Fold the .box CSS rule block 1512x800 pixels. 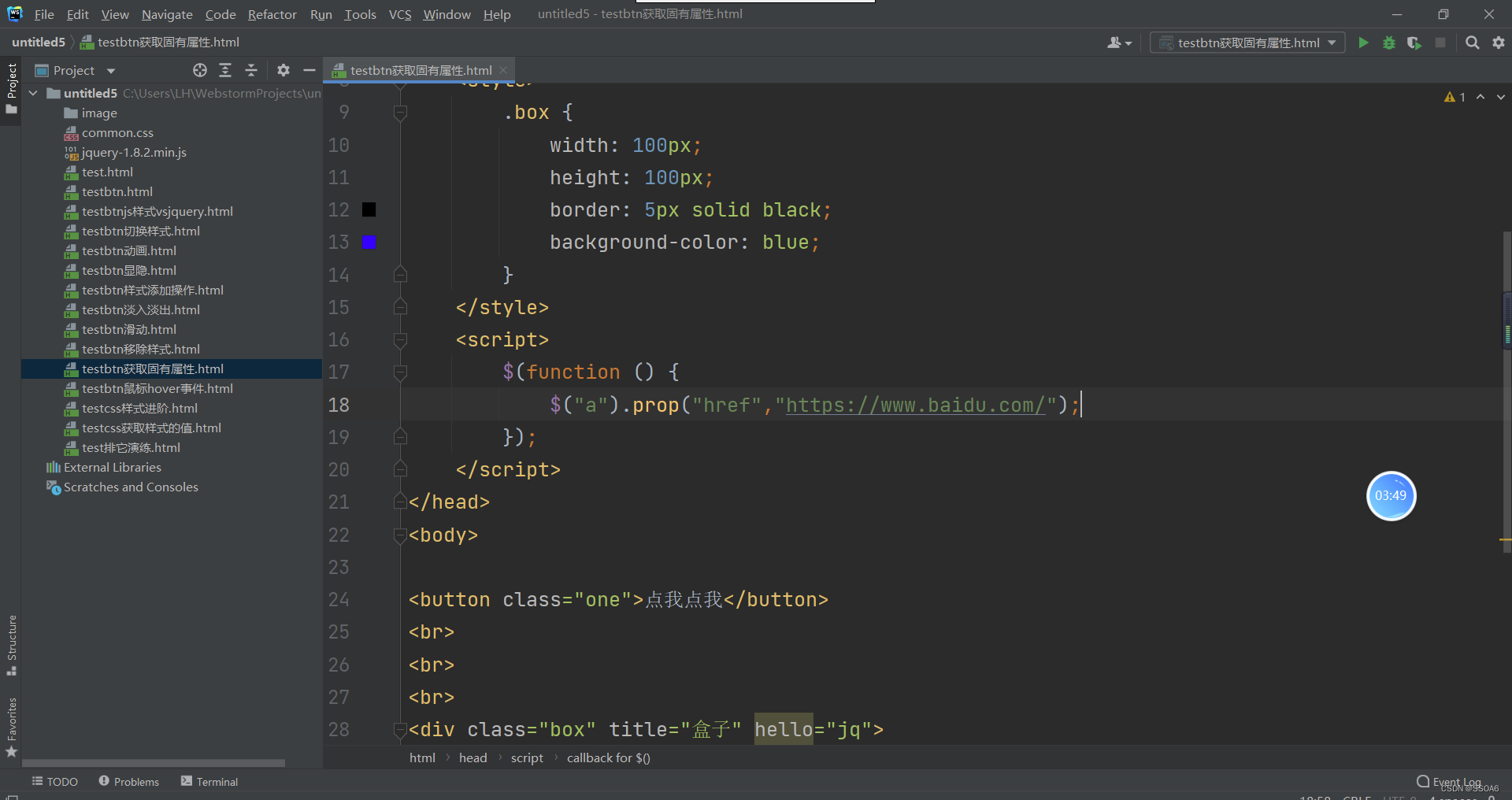coord(400,113)
